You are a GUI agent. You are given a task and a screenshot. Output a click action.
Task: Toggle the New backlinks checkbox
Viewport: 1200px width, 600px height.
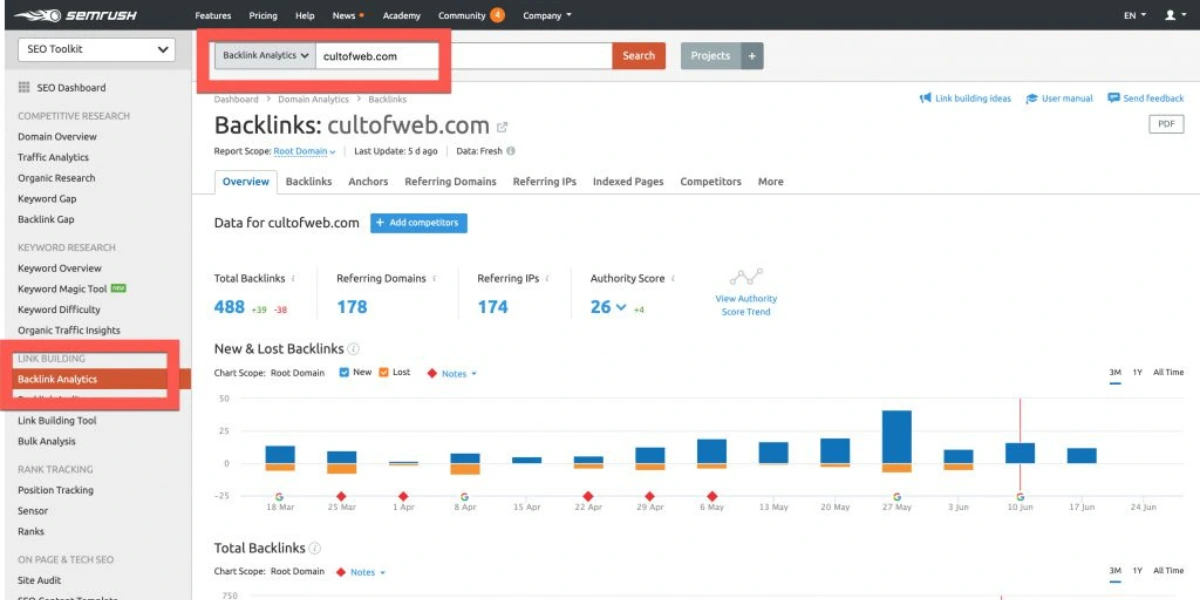pos(344,372)
